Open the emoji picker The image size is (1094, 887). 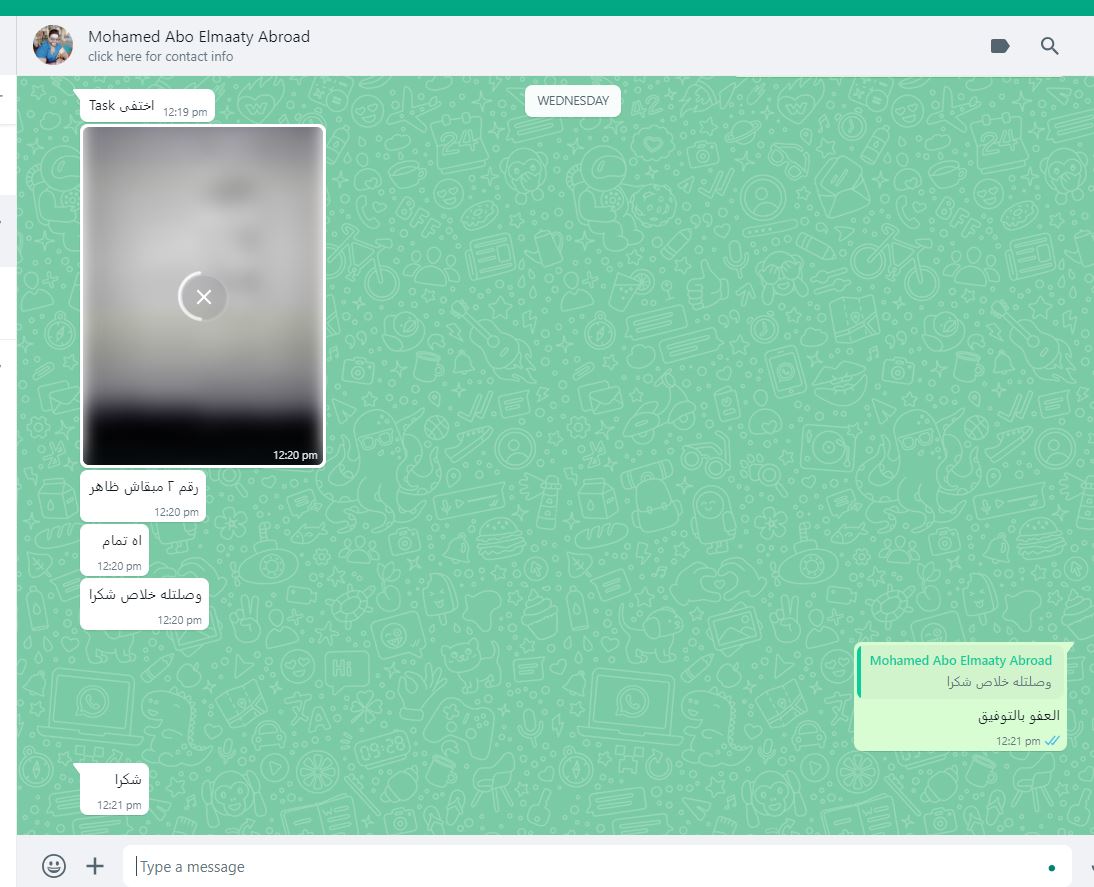pyautogui.click(x=54, y=866)
